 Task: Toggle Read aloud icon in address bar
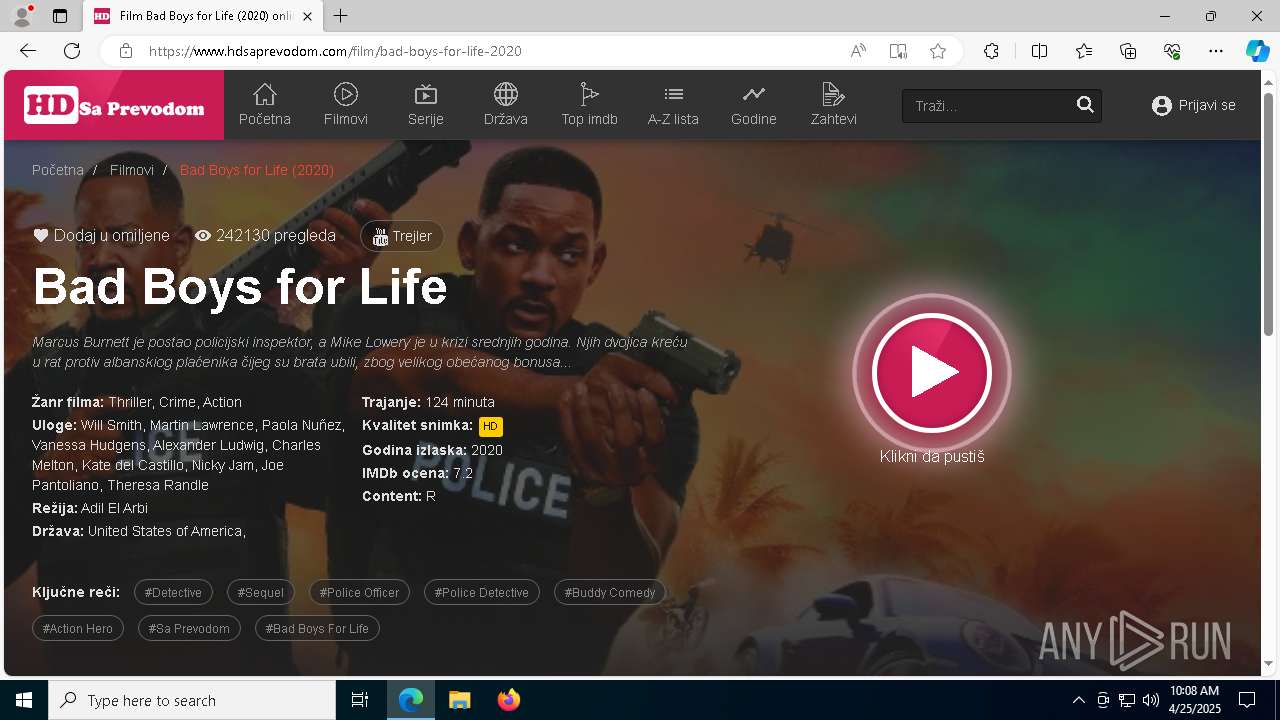pos(858,51)
